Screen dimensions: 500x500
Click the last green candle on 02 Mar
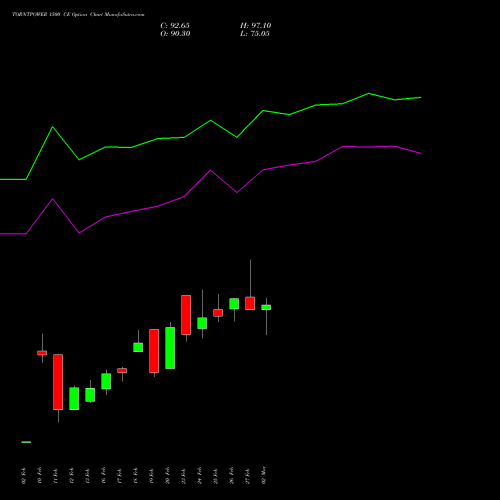(x=266, y=307)
